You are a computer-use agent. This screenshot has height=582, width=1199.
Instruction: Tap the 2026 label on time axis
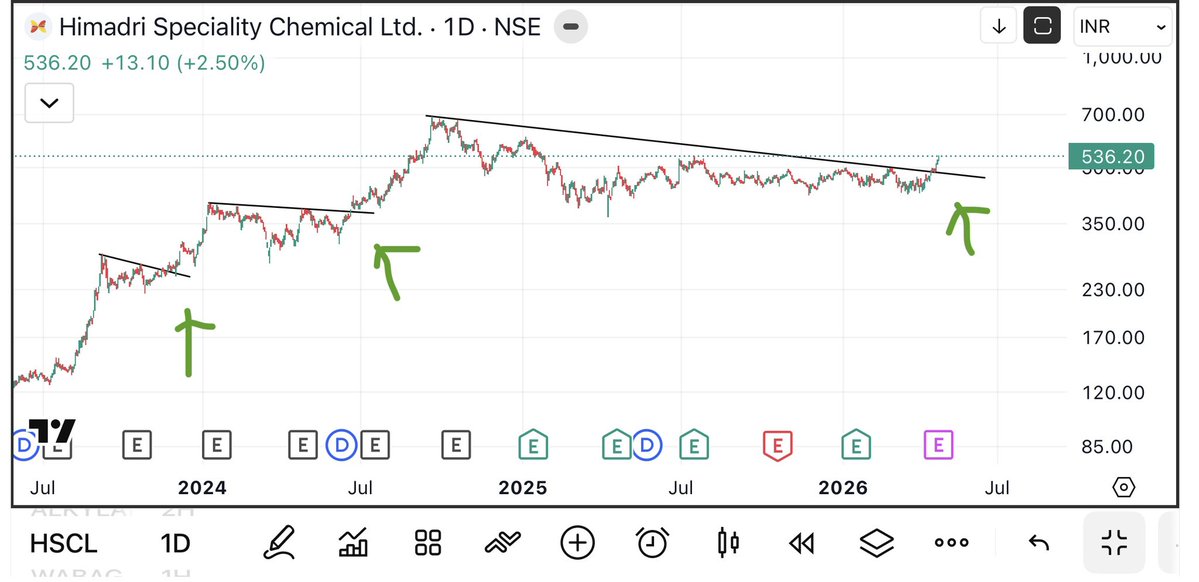coord(843,487)
